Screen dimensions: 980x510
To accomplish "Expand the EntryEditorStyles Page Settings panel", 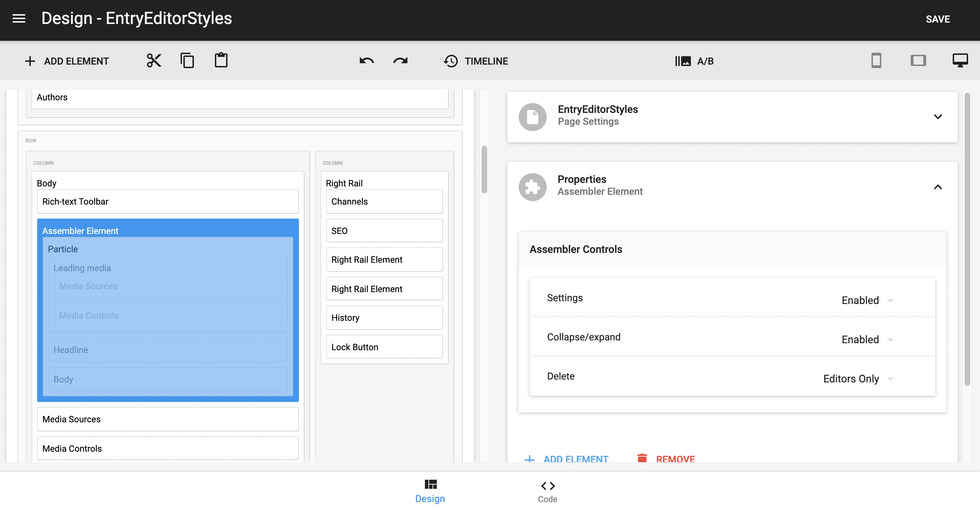I will 937,116.
